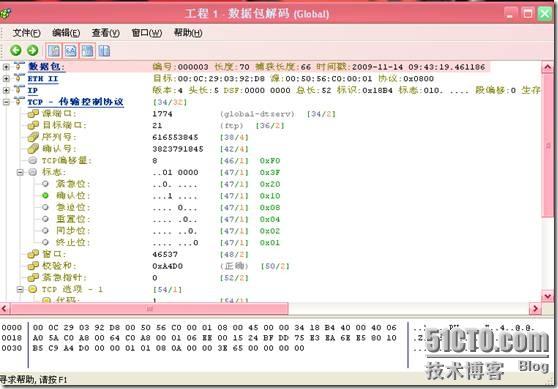Select the fourth view layout toolbar icon
Viewport: 558px width, 389px height.
click(x=104, y=51)
